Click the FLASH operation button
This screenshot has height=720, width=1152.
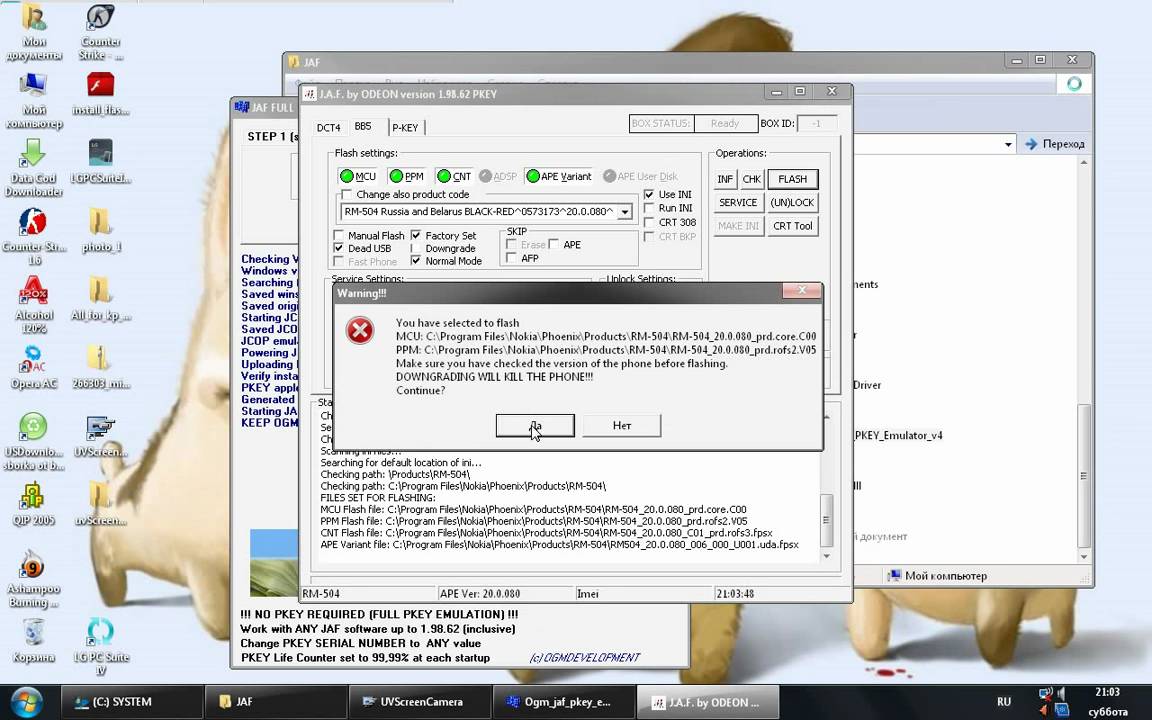[793, 179]
